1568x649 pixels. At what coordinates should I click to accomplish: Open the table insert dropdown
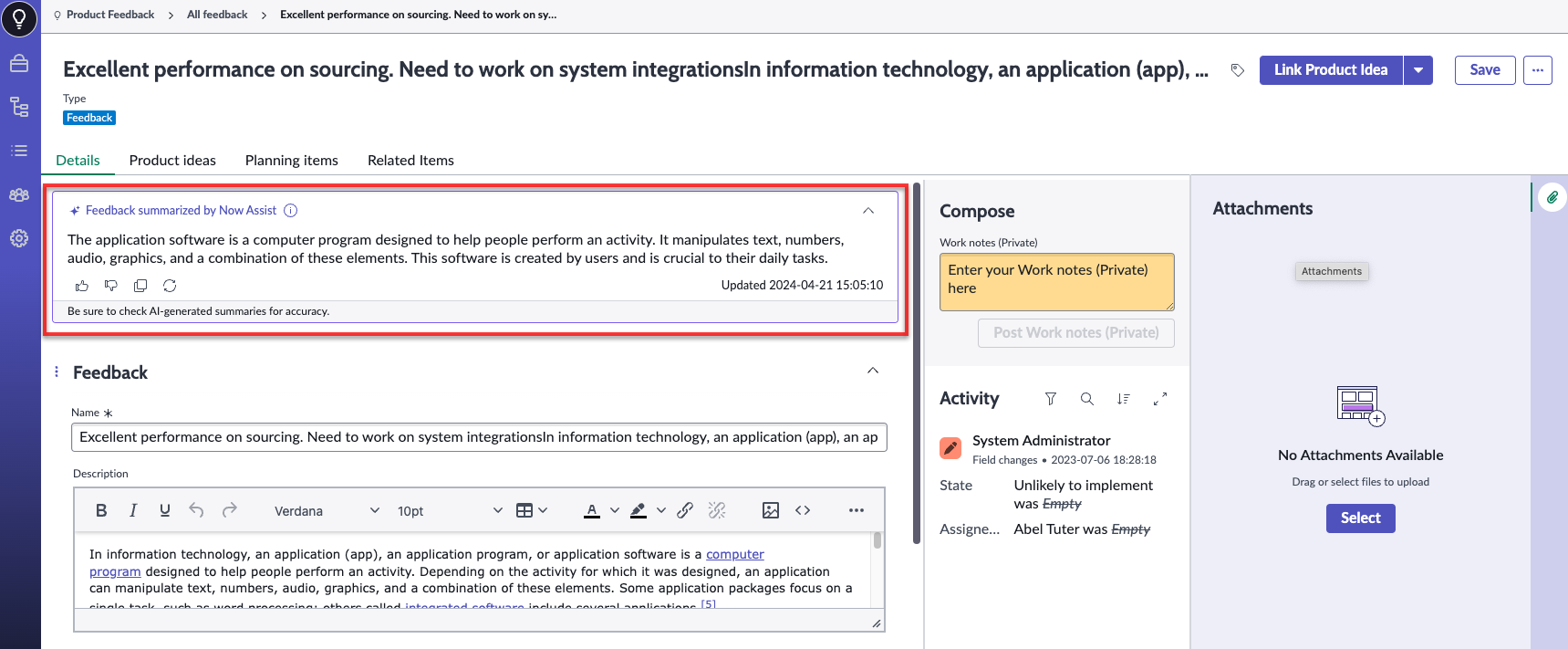tap(532, 510)
